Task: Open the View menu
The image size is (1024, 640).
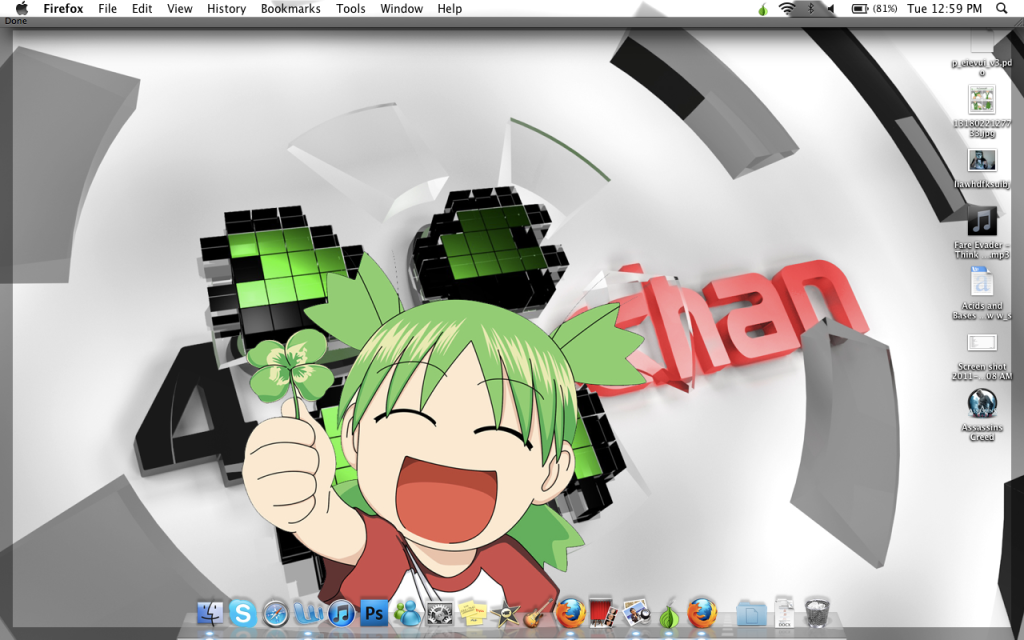Action: [180, 8]
